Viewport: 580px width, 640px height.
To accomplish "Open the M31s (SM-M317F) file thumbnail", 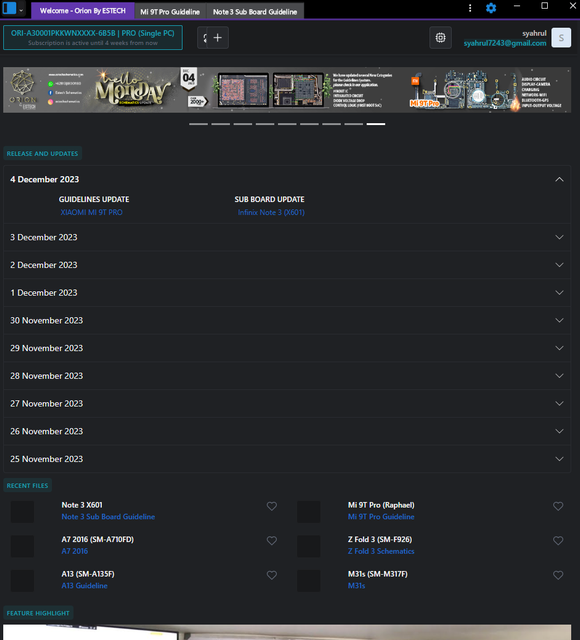I will pyautogui.click(x=309, y=580).
